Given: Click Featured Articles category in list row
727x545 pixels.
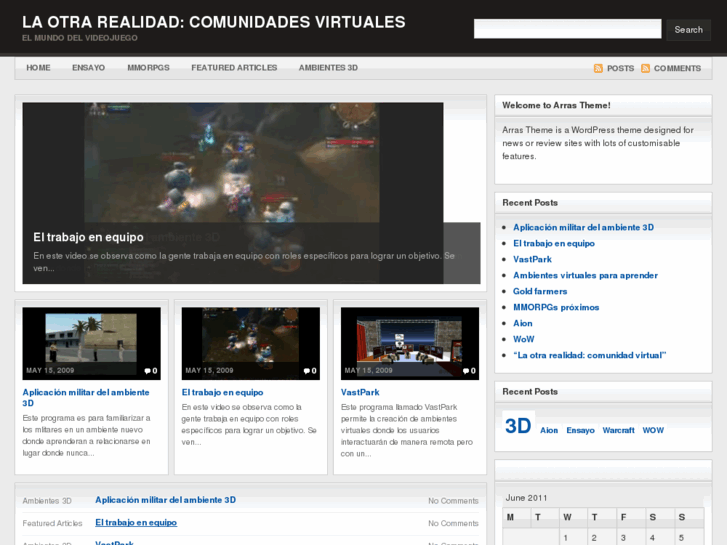Looking at the screenshot, I should [52, 523].
